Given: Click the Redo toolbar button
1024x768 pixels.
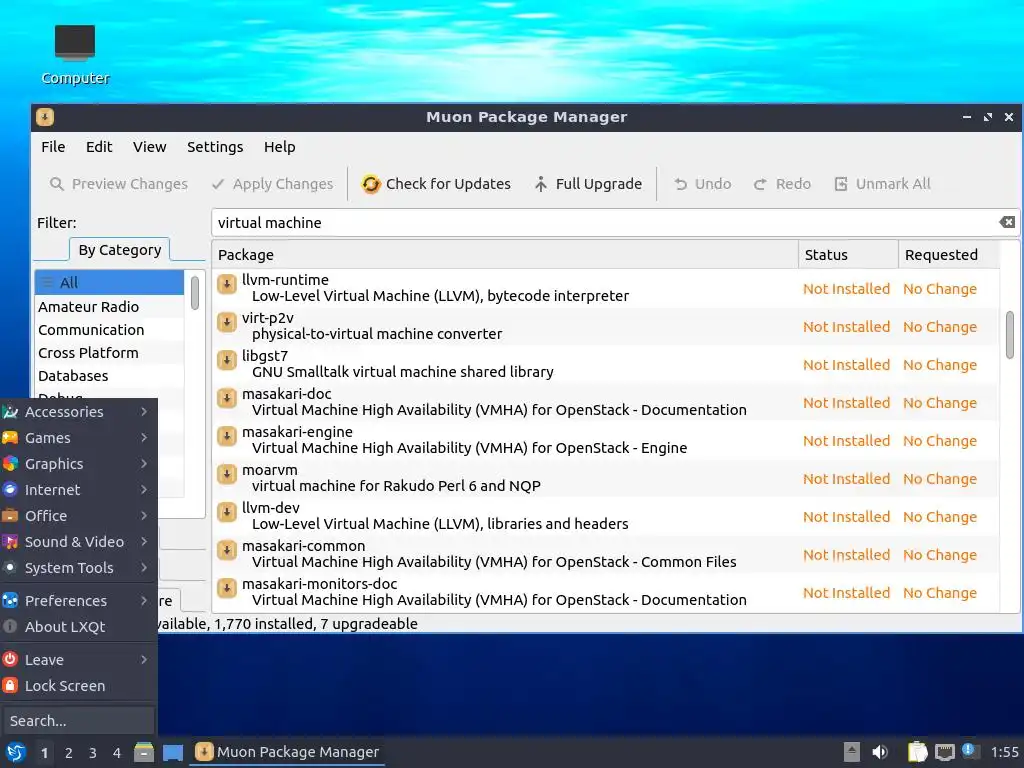Looking at the screenshot, I should coord(782,184).
